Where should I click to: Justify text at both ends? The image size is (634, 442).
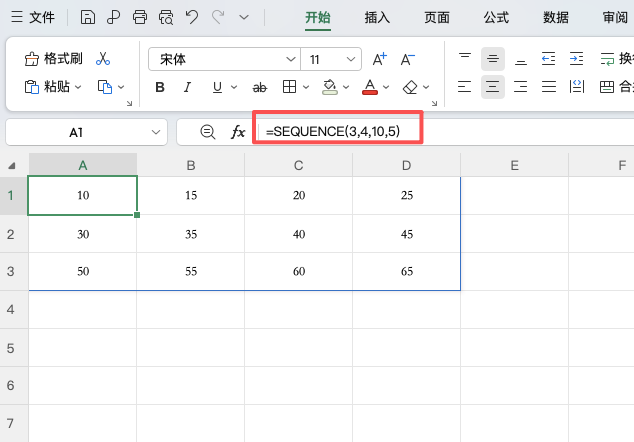[x=549, y=87]
